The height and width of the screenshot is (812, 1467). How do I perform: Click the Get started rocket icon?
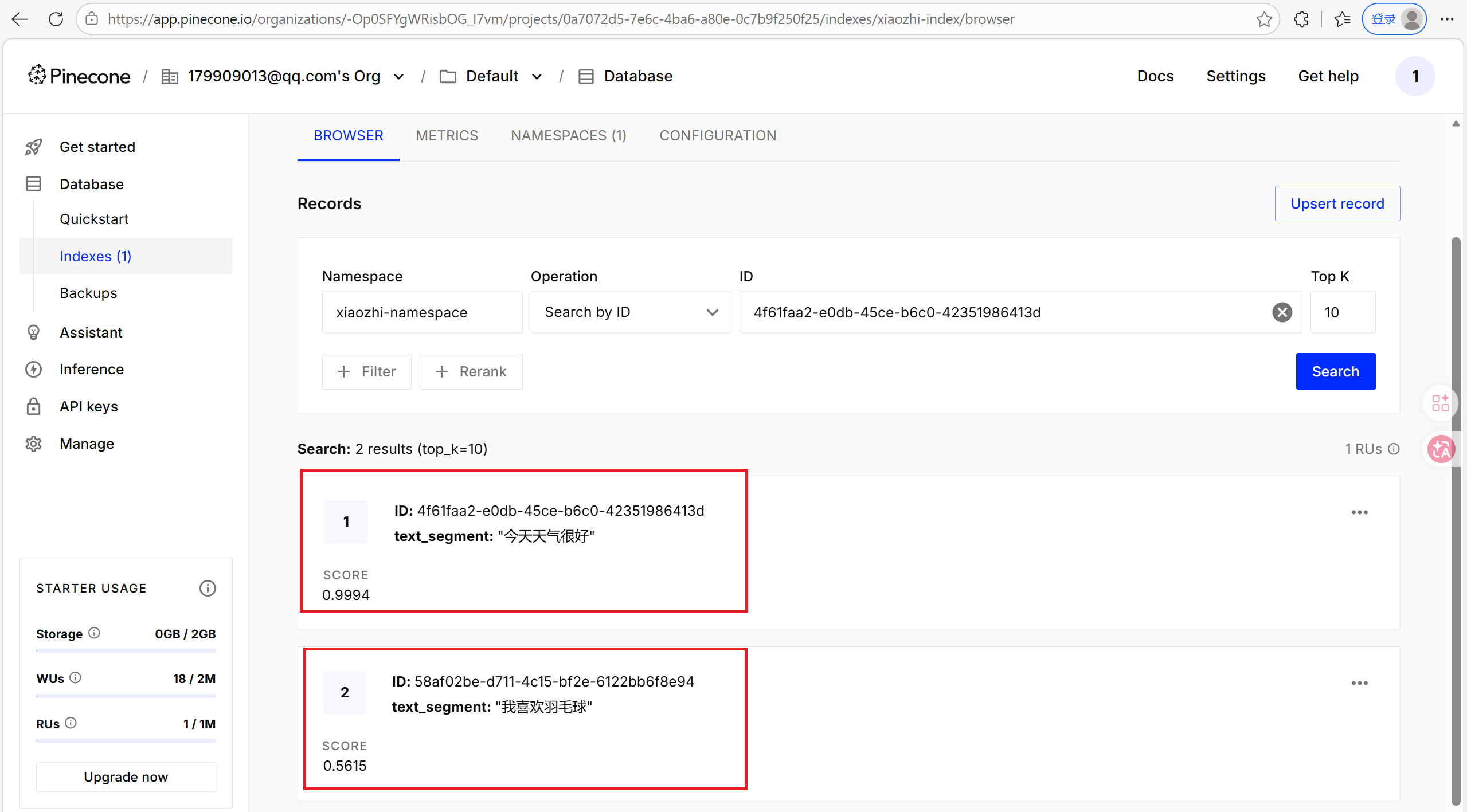click(33, 147)
